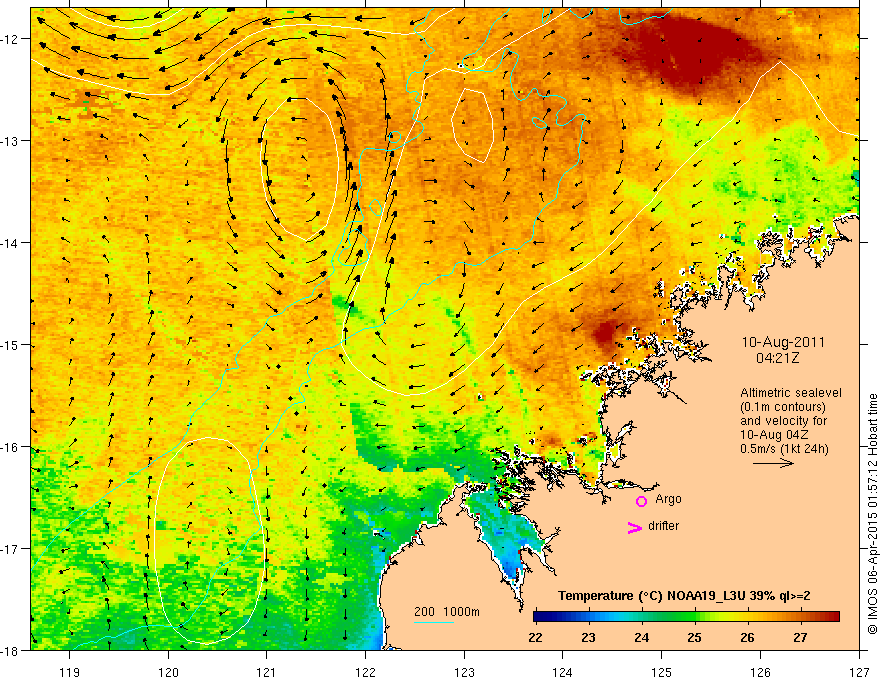Click the 'Argo' legend label
Screen dimensions: 880x680
(x=668, y=499)
